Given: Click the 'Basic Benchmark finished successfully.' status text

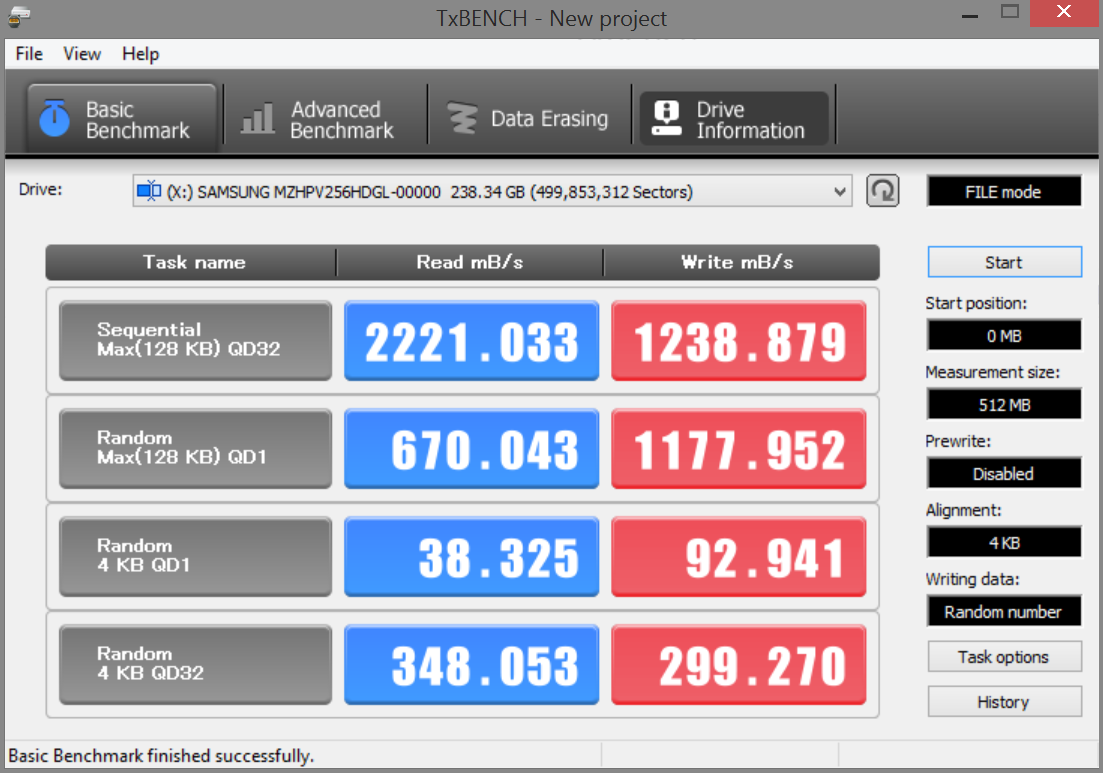Looking at the screenshot, I should (161, 756).
